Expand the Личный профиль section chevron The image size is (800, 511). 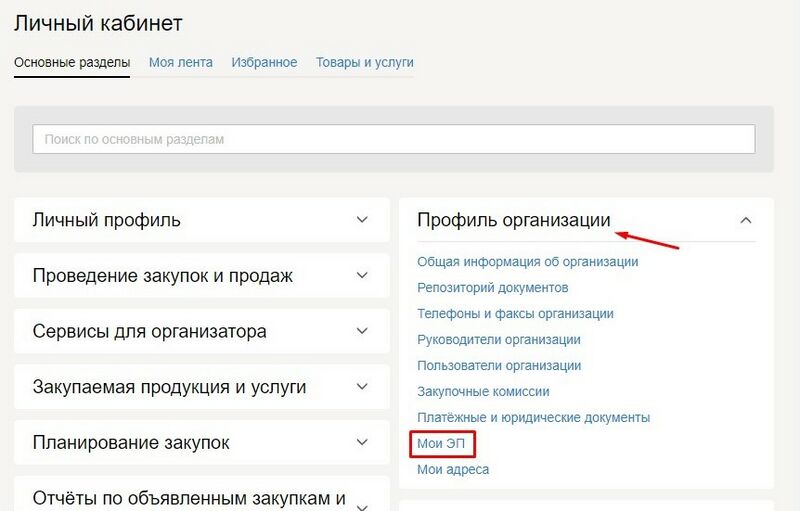point(362,220)
